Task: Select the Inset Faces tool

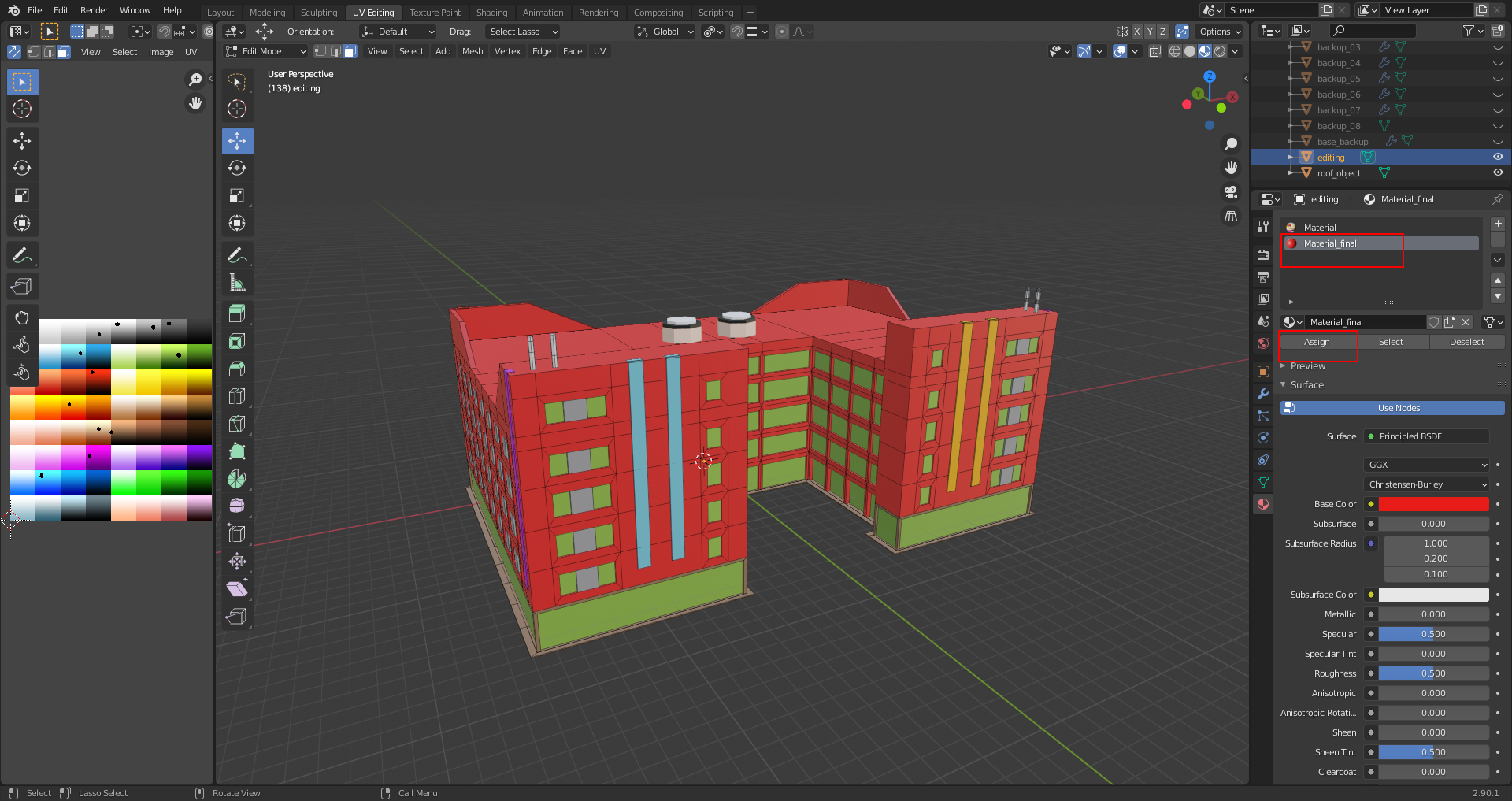Action: (x=237, y=341)
